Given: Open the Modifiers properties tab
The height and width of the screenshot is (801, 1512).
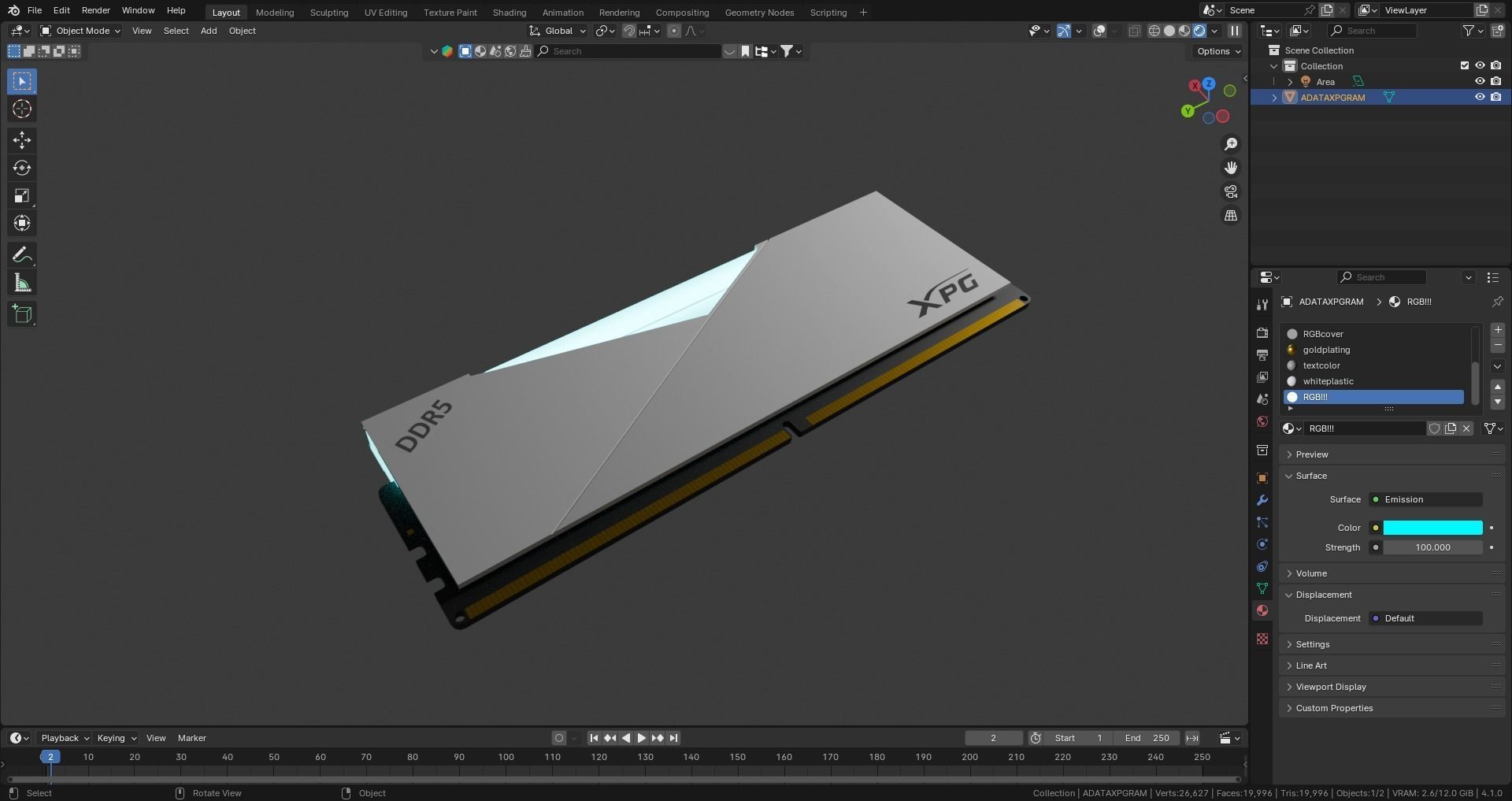Looking at the screenshot, I should pyautogui.click(x=1262, y=500).
